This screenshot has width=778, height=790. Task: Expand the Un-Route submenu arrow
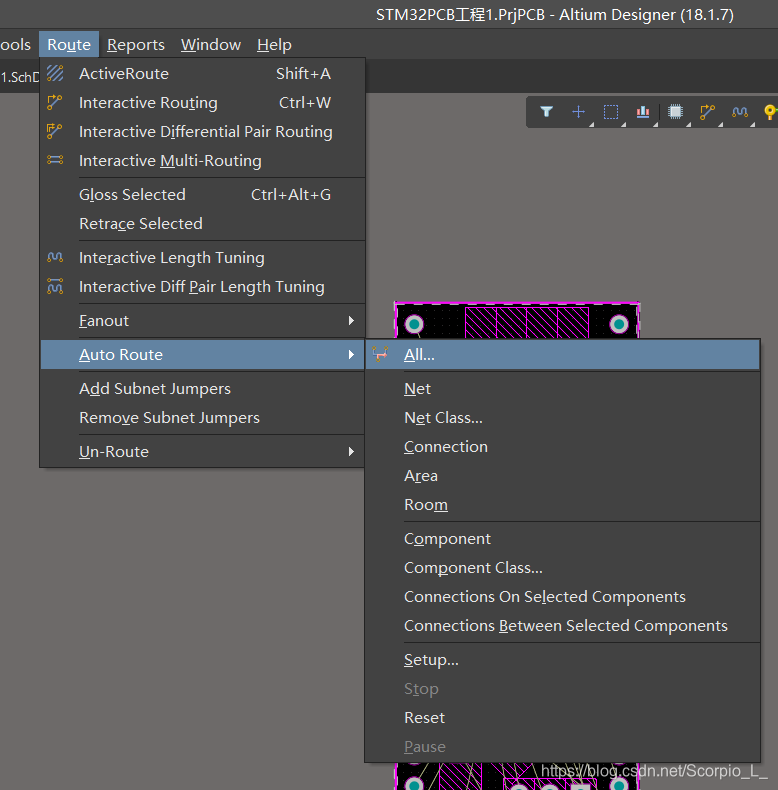coord(351,451)
